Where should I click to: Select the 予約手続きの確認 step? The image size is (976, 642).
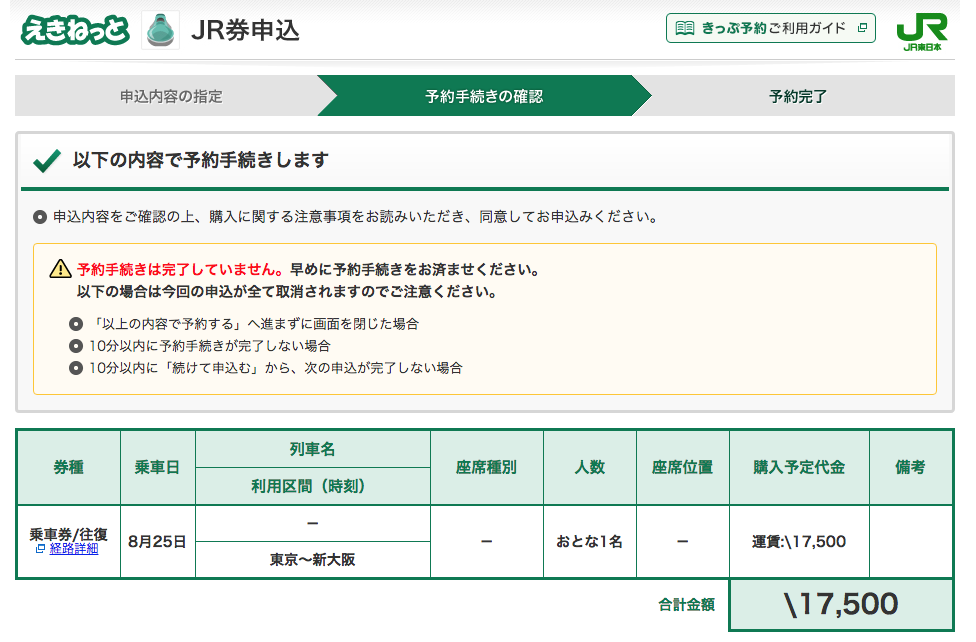484,97
